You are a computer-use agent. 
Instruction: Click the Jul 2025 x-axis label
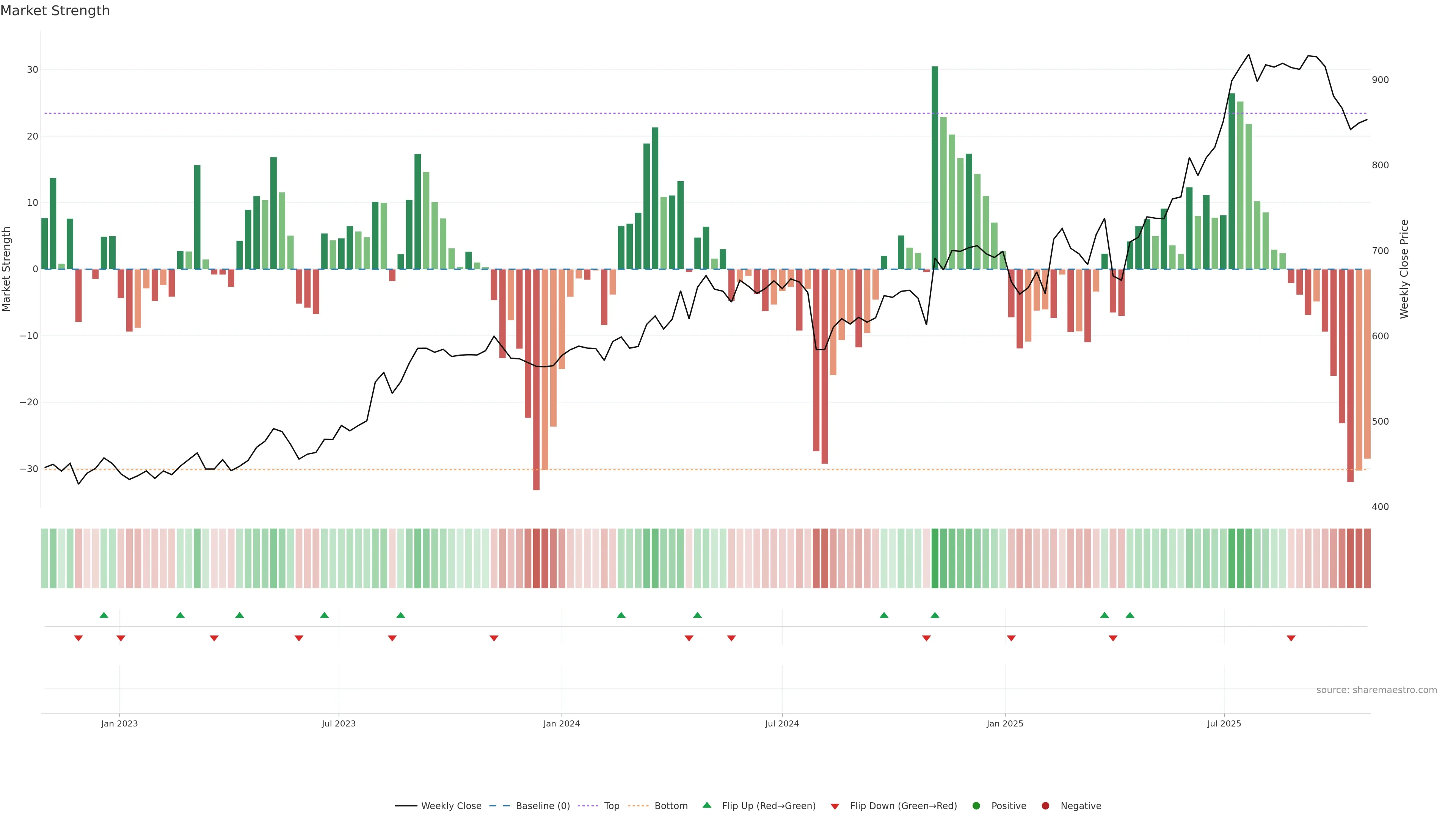1224,723
